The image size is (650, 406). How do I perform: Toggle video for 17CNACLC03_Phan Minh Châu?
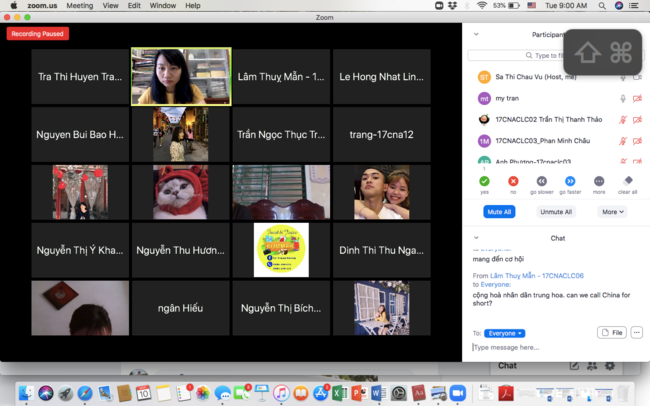click(x=637, y=141)
